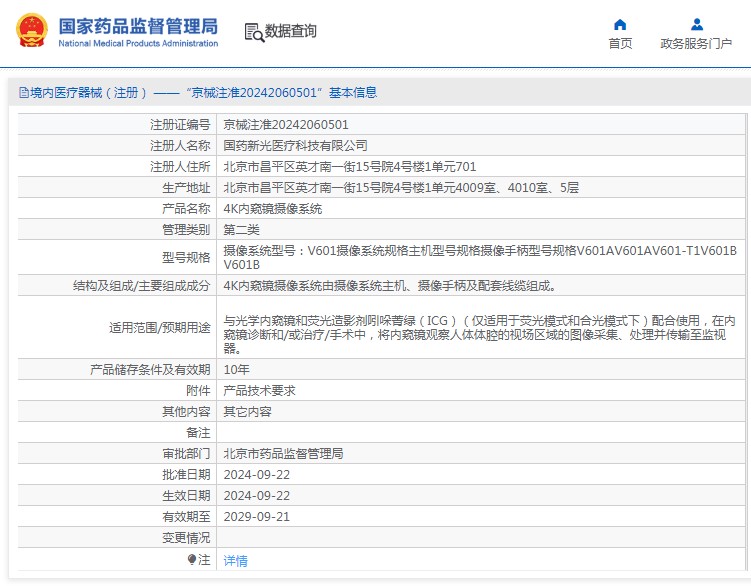
Task: Click the national emblem logo
Action: pyautogui.click(x=30, y=31)
